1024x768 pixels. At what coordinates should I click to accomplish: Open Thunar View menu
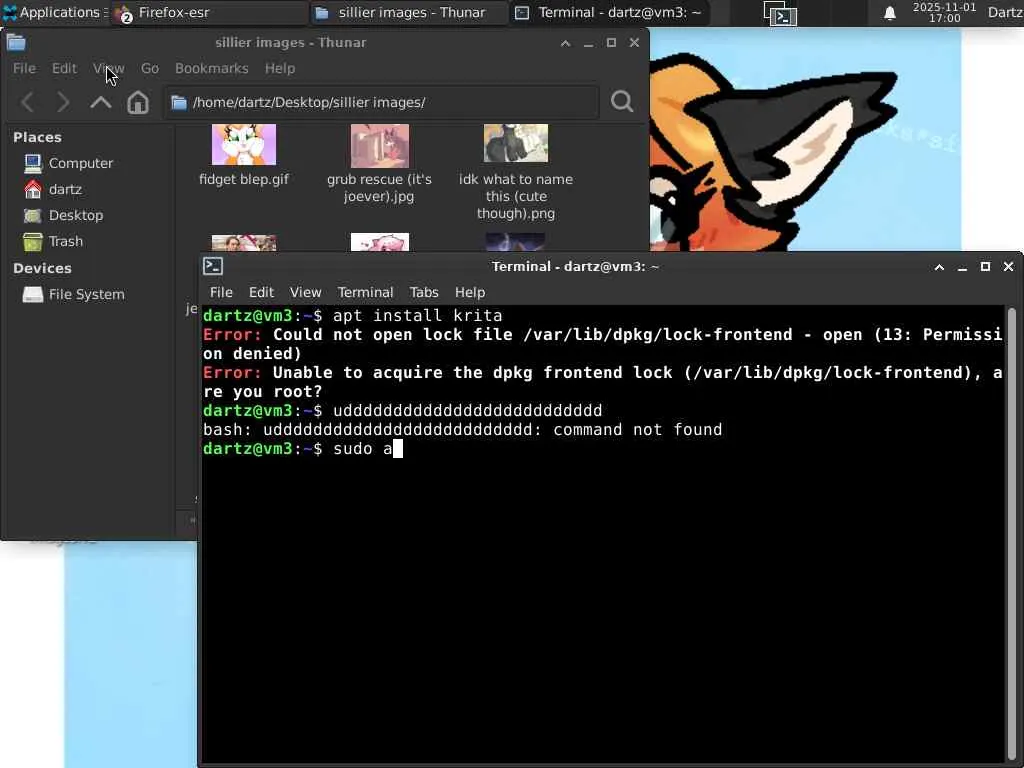point(108,68)
